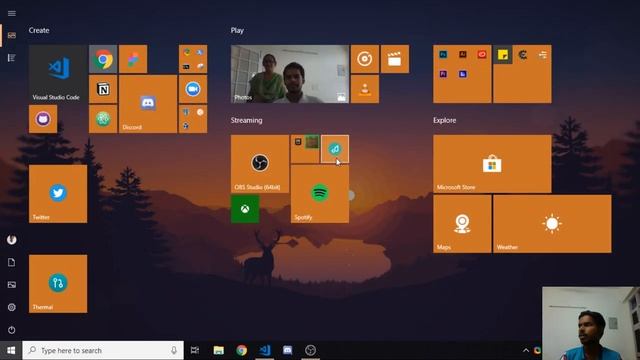The height and width of the screenshot is (360, 640).
Task: Expand the small tile folder above Zoom
Action: click(193, 59)
